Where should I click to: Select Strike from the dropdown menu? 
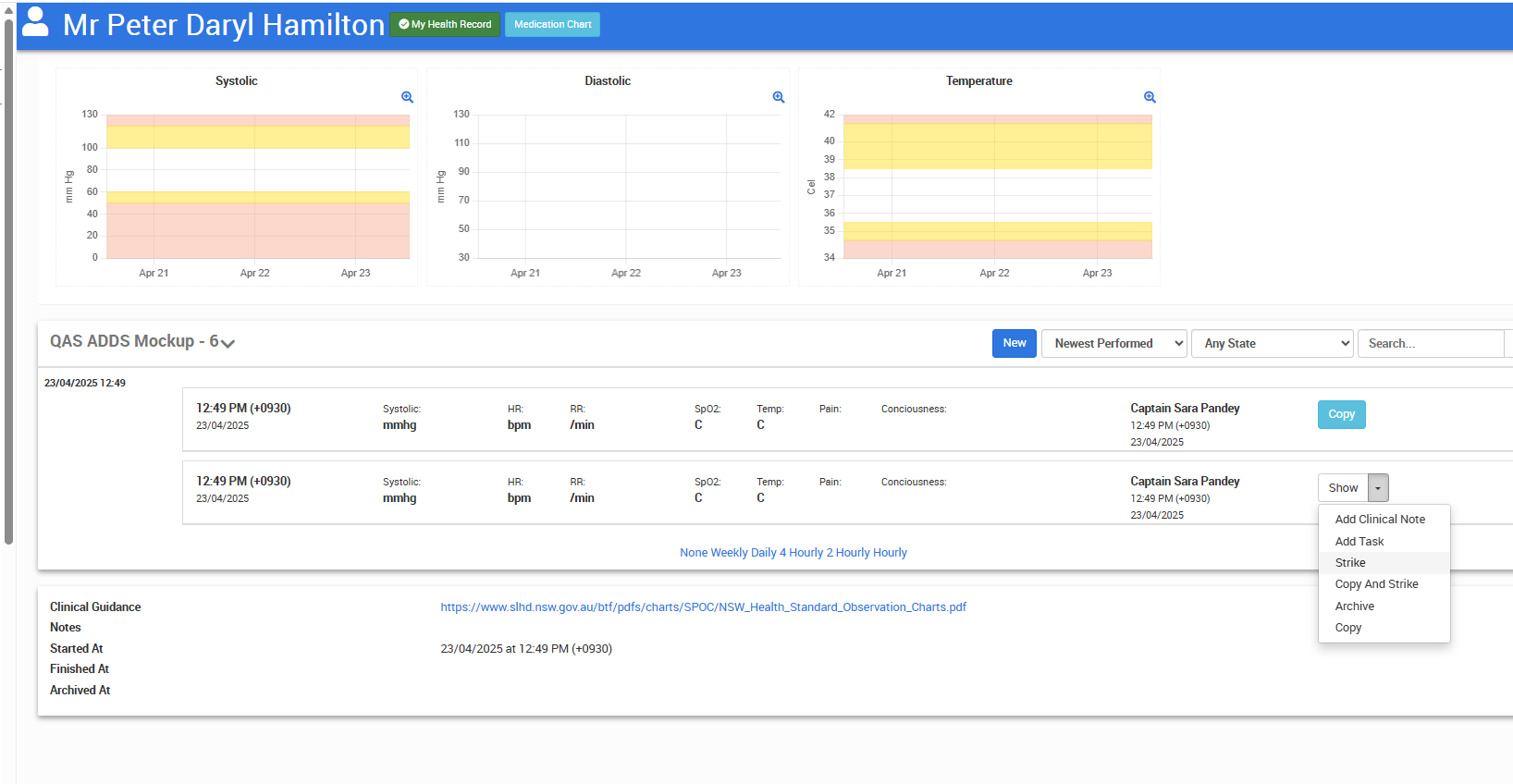[x=1350, y=563]
